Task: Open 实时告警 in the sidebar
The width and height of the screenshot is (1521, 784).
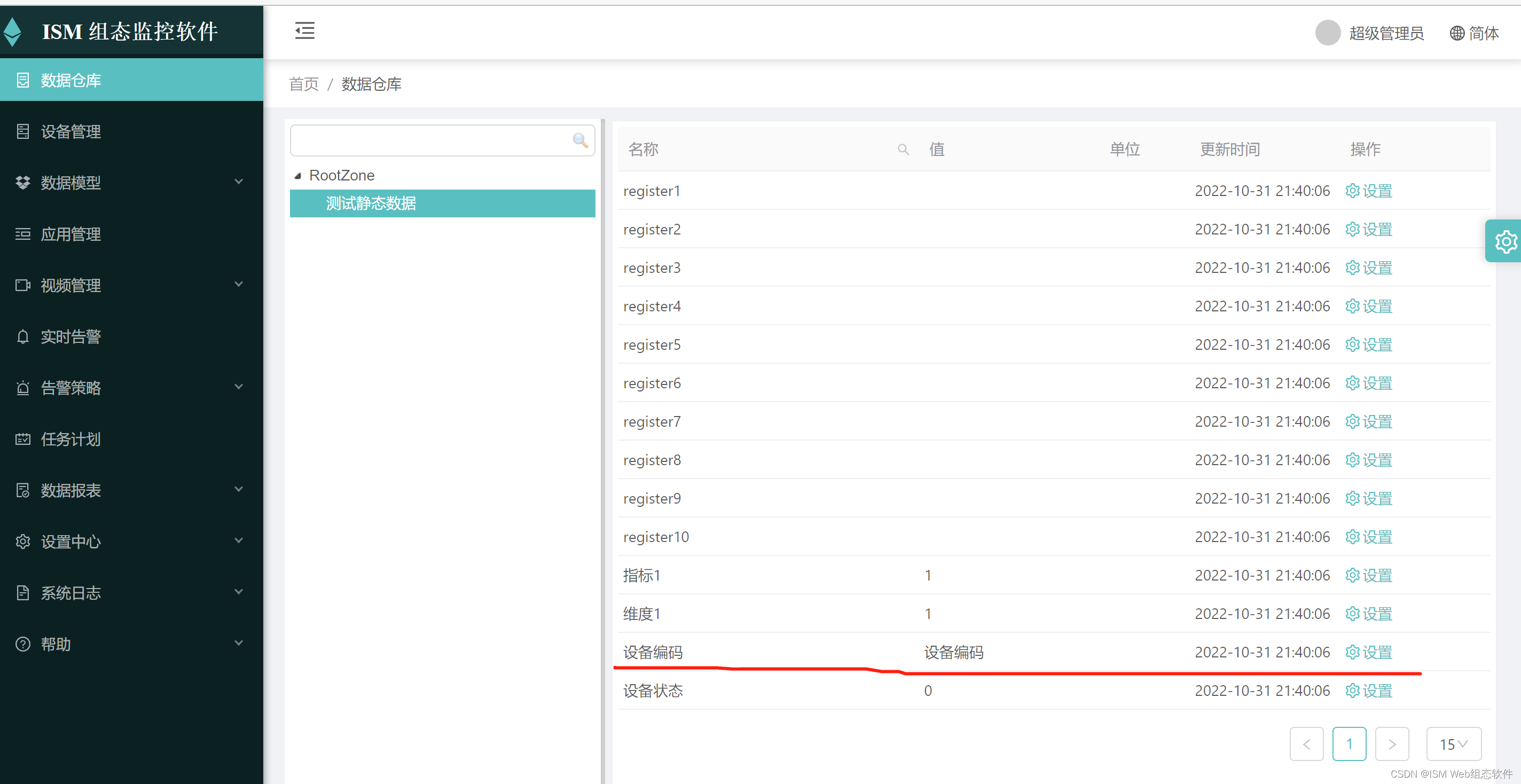Action: pyautogui.click(x=131, y=336)
